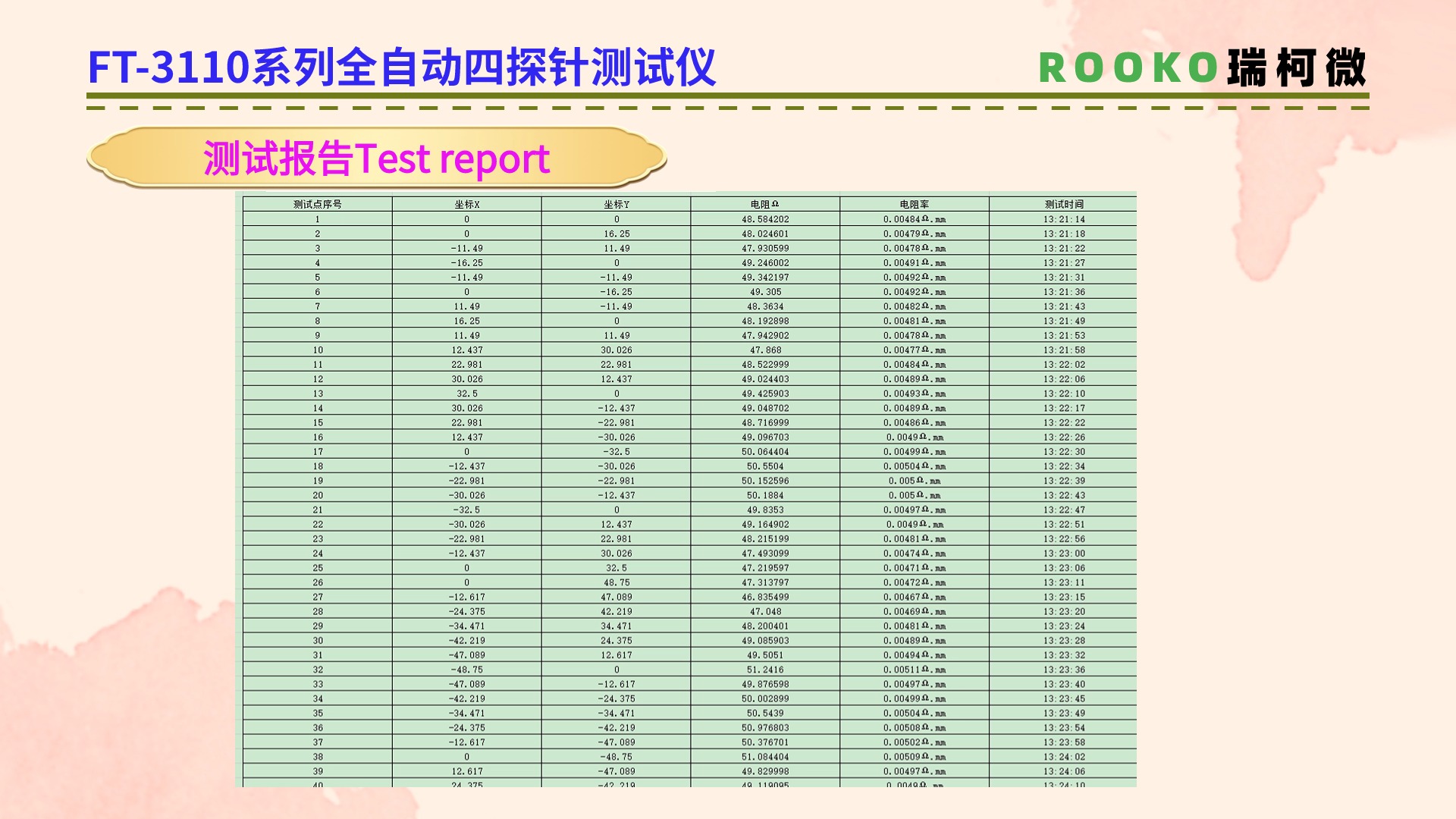The width and height of the screenshot is (1456, 819).
Task: Click test time 13:21:18 cell
Action: [x=1064, y=234]
